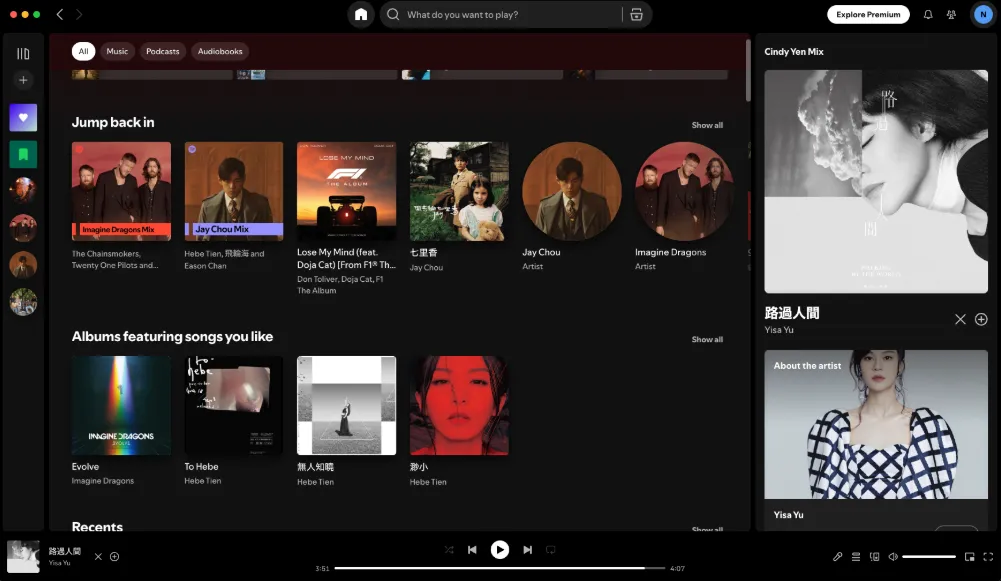Select the Music filter chip
The height and width of the screenshot is (581, 1001).
117,51
